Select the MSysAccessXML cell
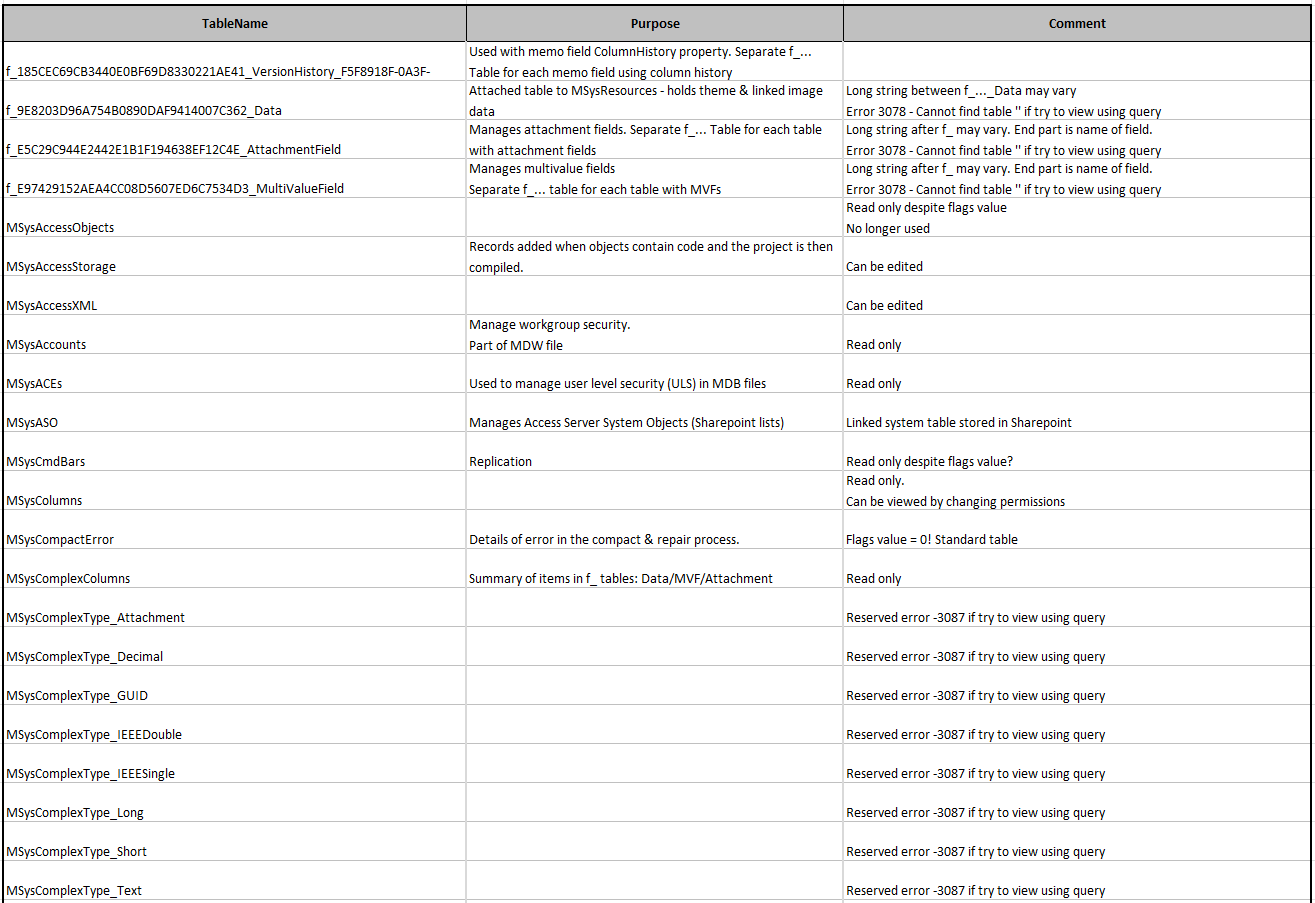1315x903 pixels. point(234,296)
